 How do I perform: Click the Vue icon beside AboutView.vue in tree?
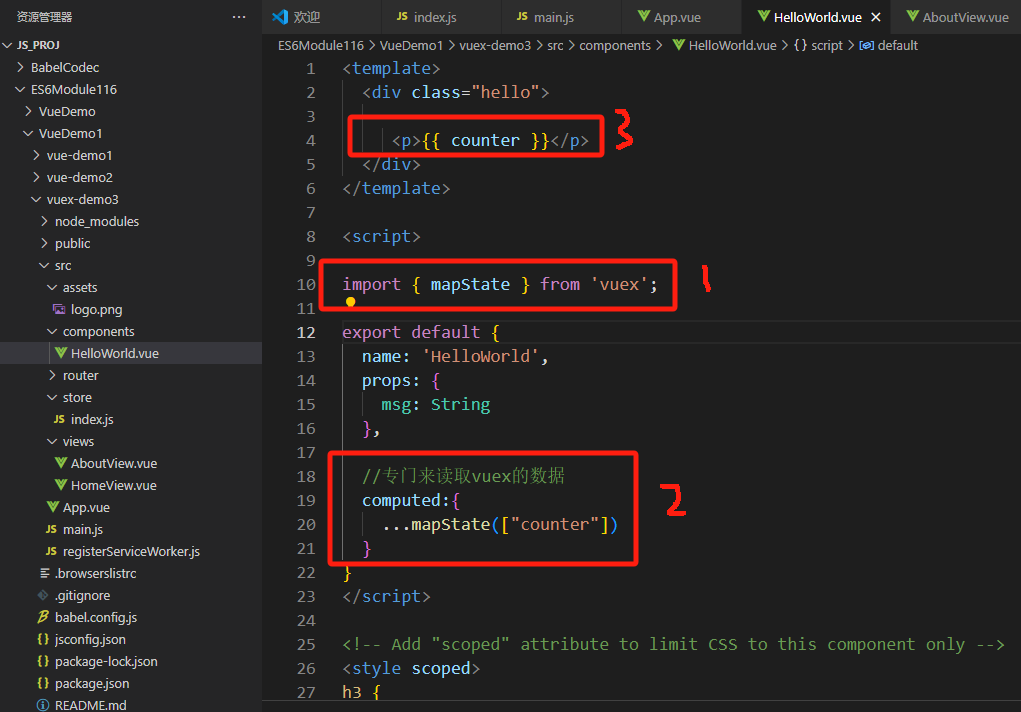61,463
